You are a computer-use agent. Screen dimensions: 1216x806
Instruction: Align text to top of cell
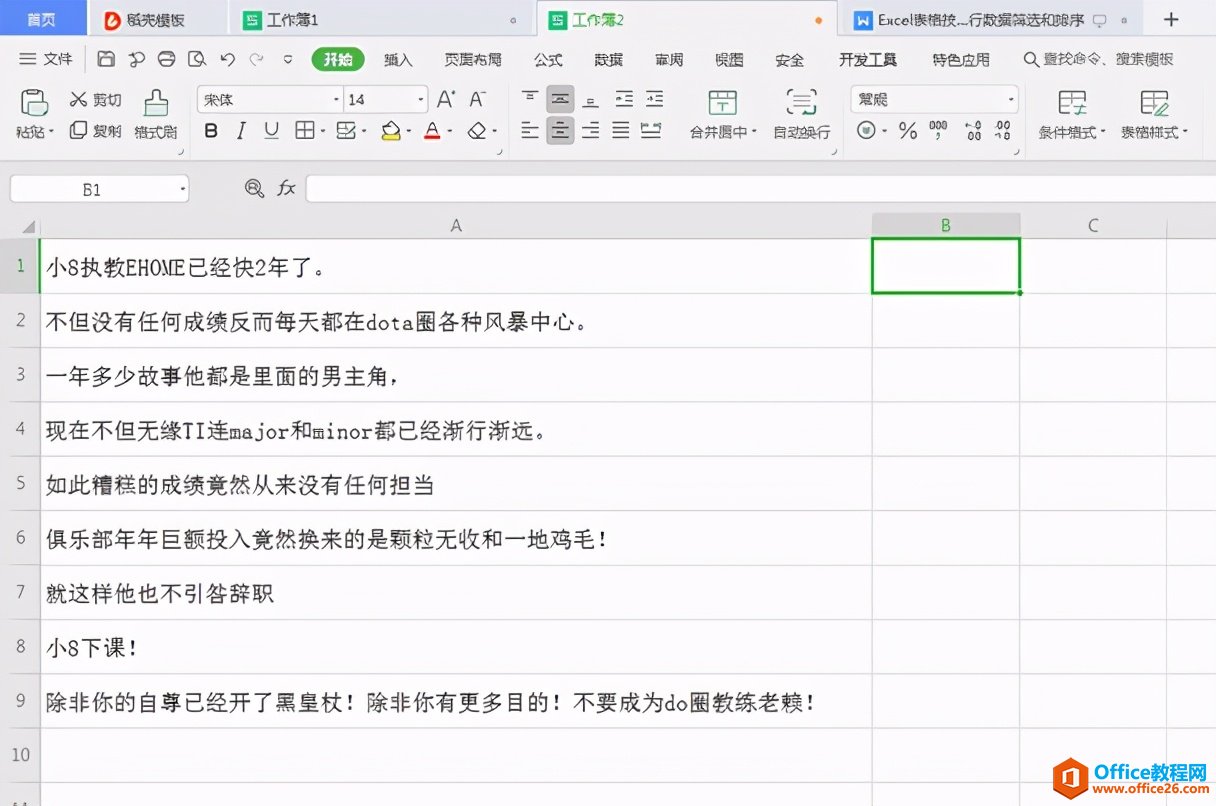pyautogui.click(x=530, y=99)
